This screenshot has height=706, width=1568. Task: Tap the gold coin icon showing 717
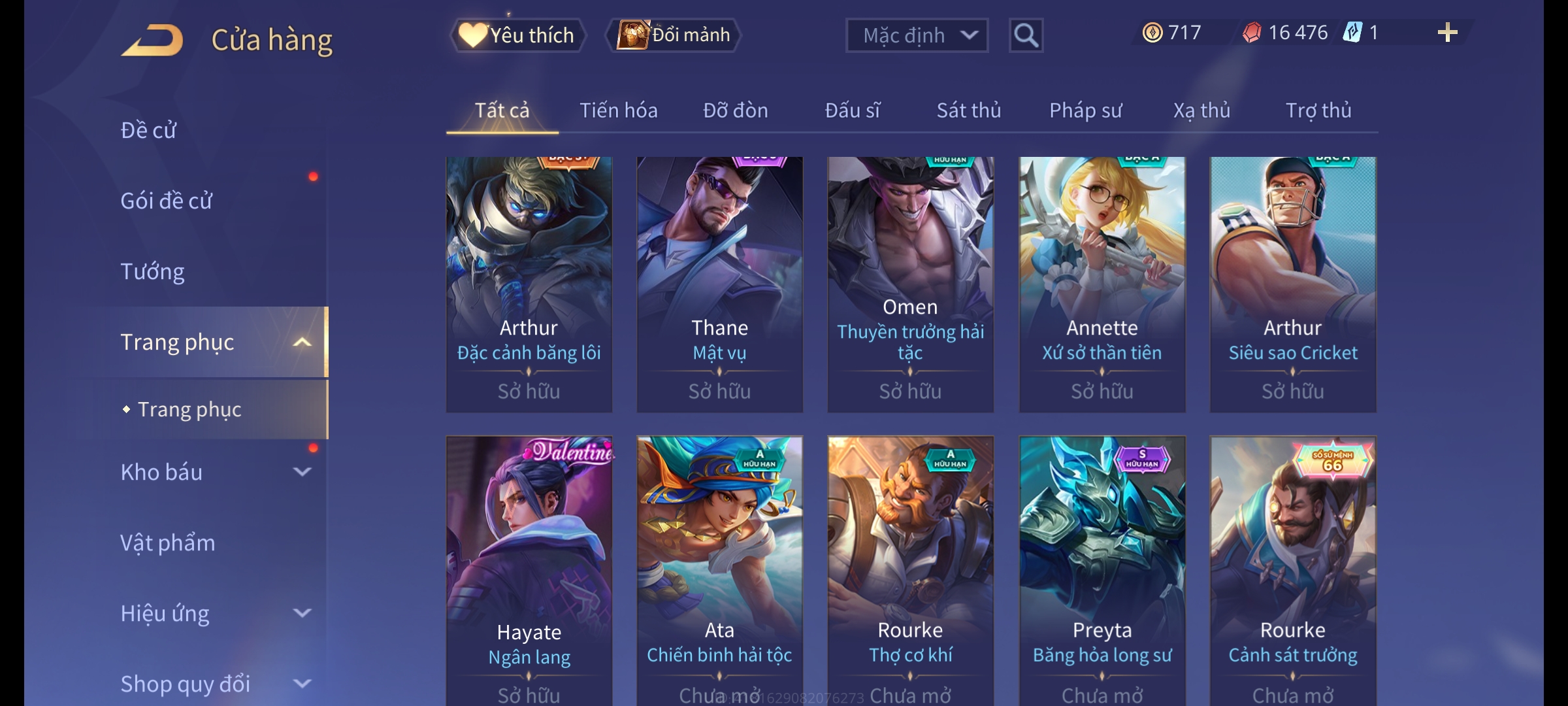pyautogui.click(x=1152, y=33)
